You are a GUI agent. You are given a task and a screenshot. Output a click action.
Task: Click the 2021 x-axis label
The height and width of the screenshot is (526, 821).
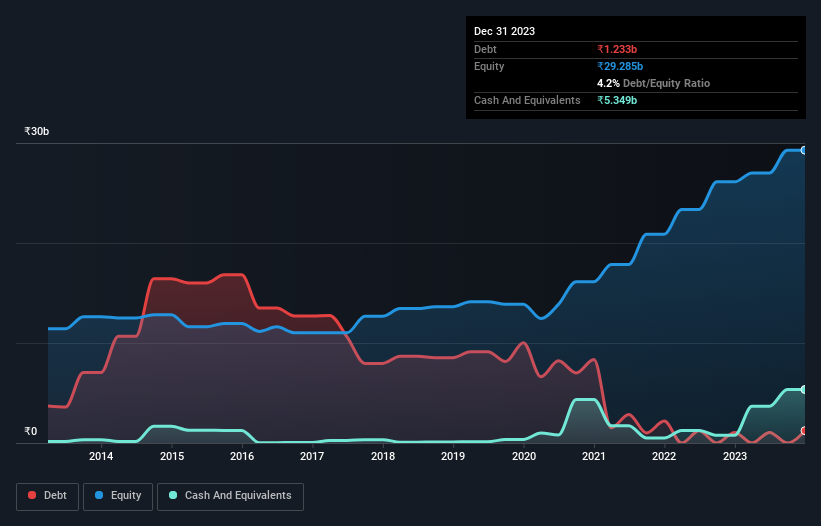(594, 456)
